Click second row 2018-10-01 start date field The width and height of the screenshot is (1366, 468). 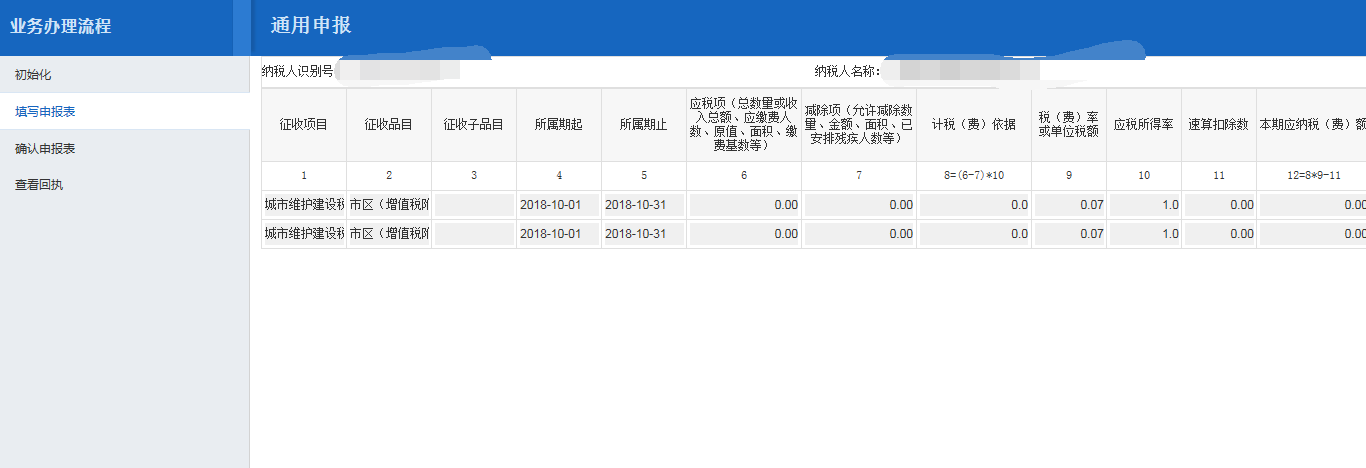click(559, 234)
